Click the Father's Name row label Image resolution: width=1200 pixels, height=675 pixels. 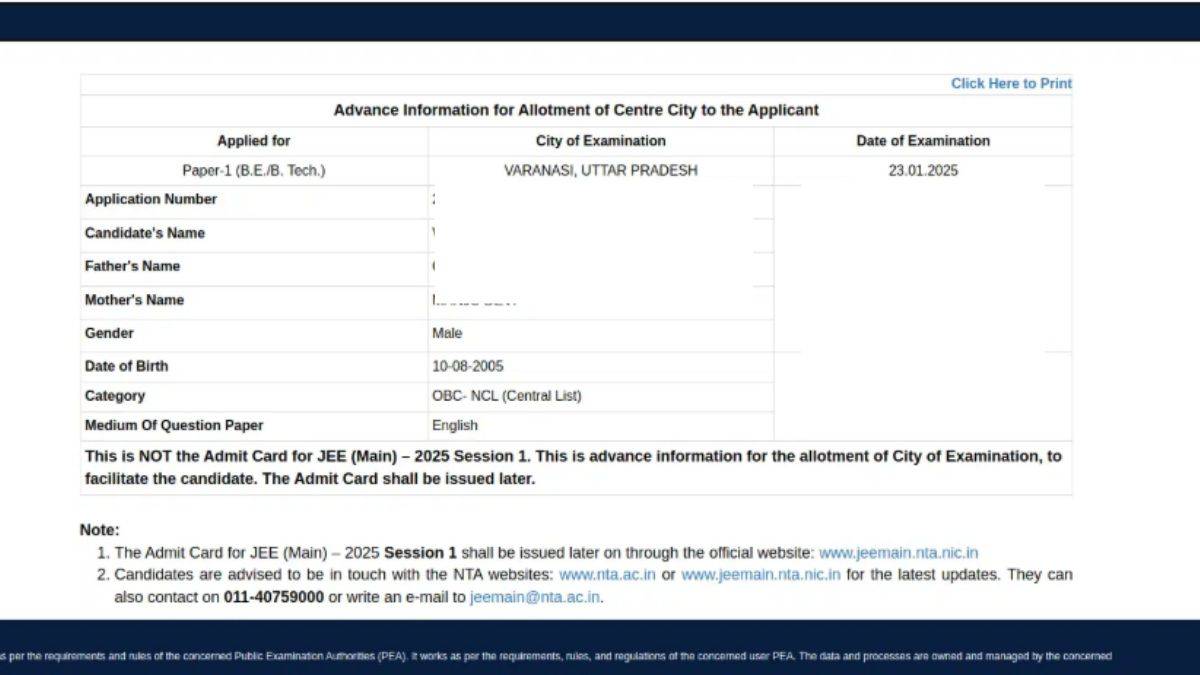click(x=131, y=266)
